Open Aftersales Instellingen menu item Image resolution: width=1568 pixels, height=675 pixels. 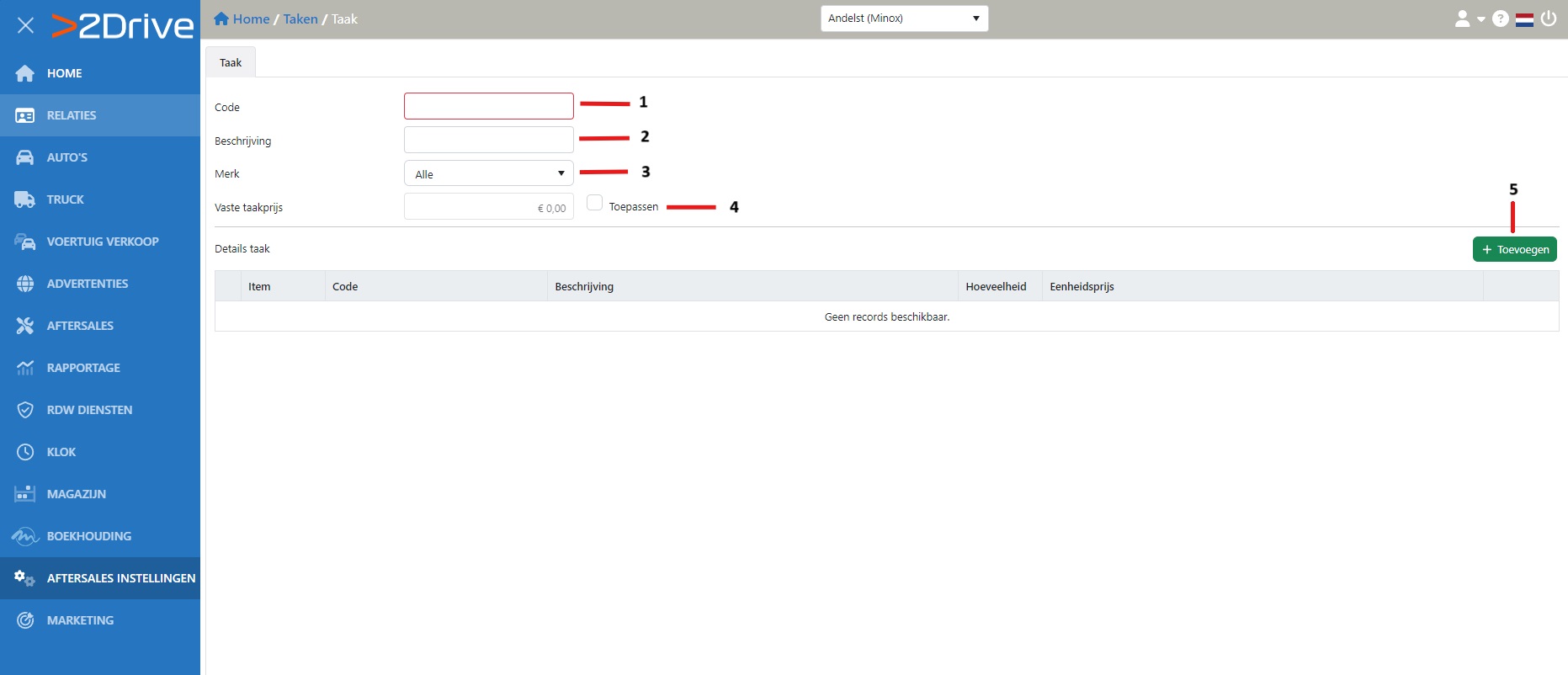click(120, 578)
